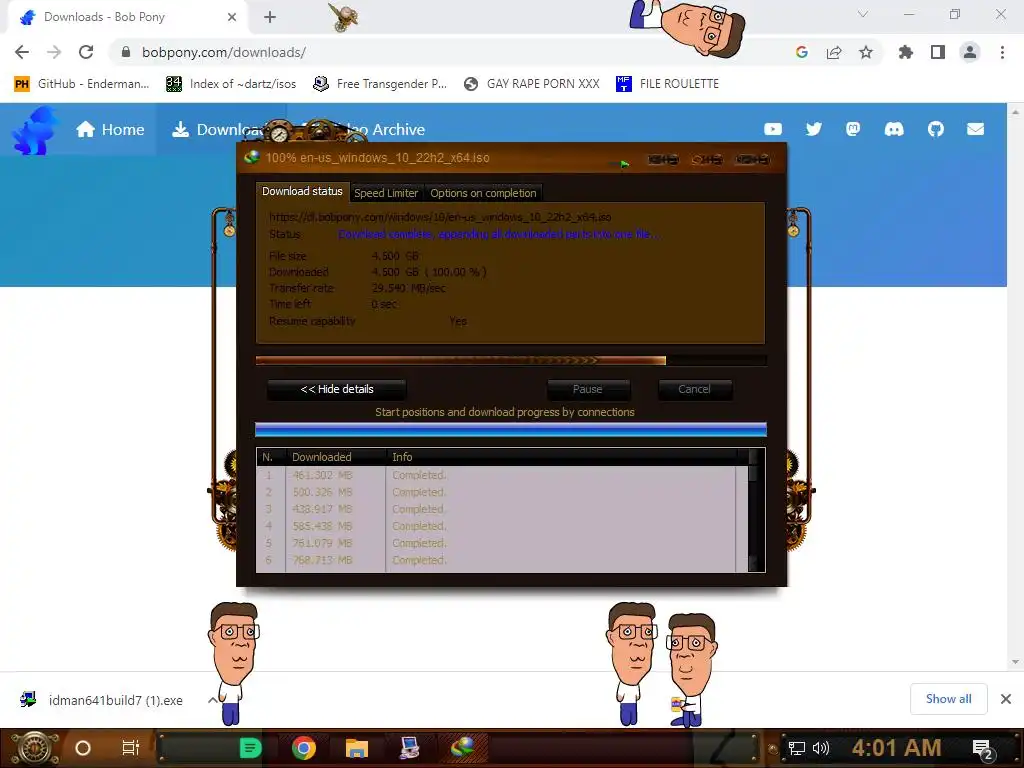
Task: Click the address bar URL
Action: 224,52
